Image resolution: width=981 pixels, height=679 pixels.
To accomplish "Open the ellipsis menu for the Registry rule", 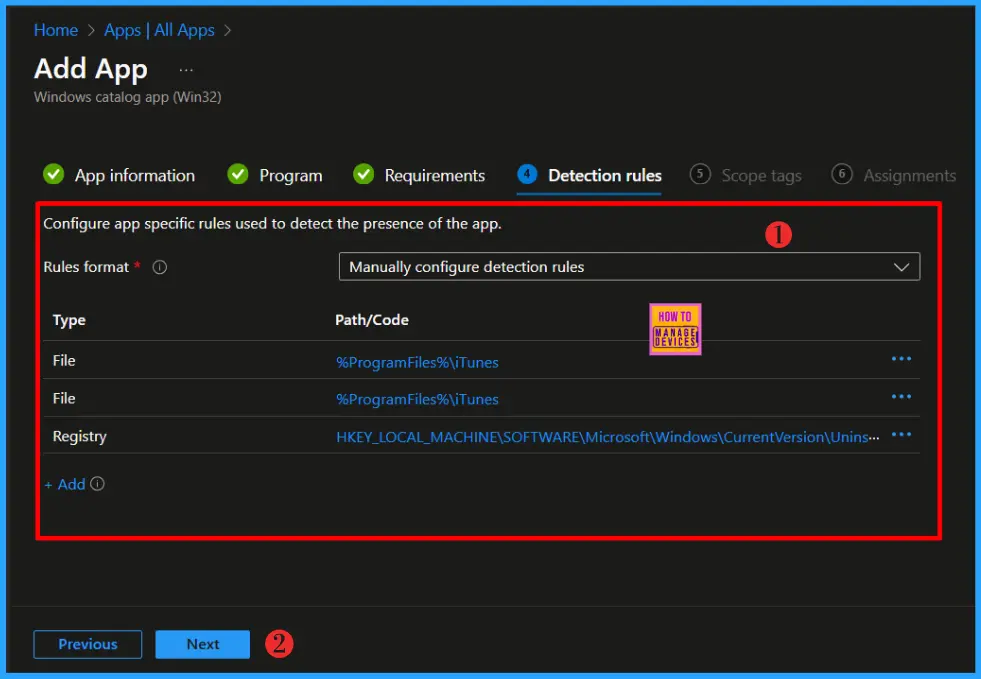I will (901, 435).
